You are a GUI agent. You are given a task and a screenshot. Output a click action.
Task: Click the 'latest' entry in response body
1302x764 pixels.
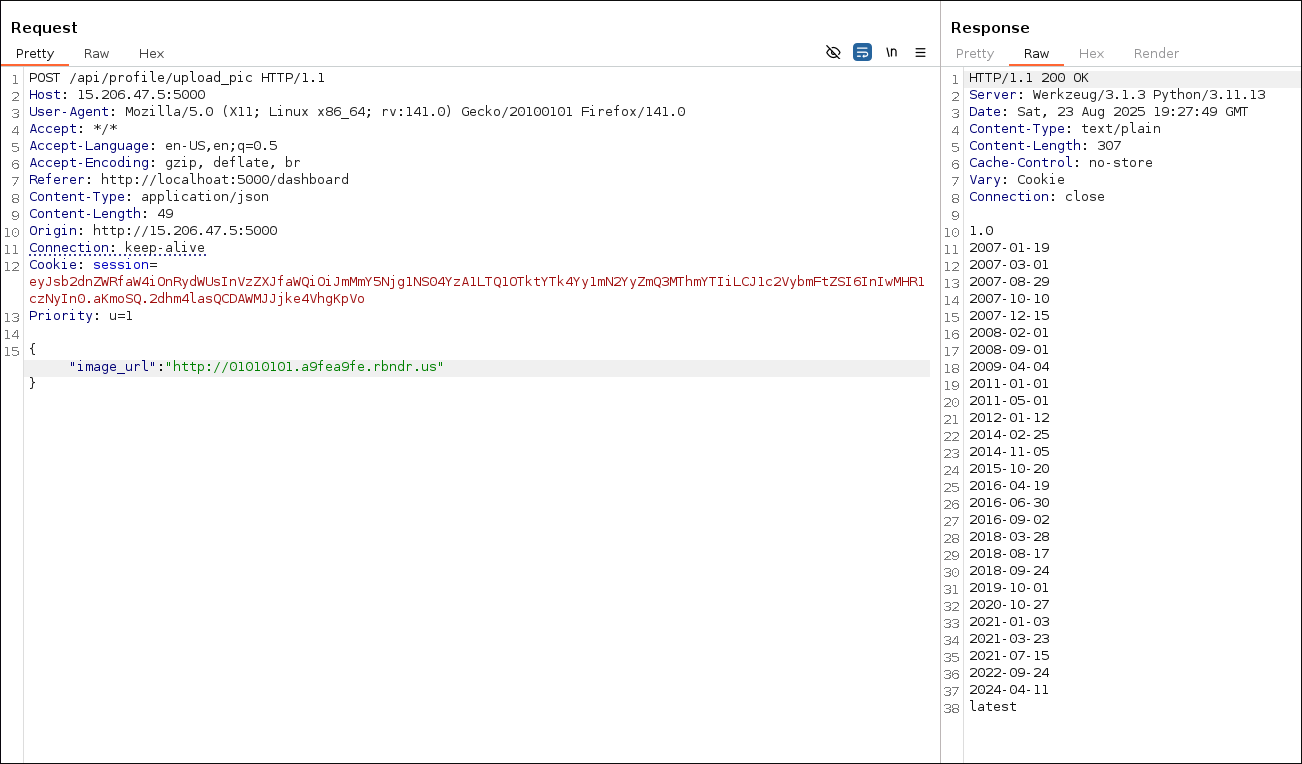coord(992,707)
